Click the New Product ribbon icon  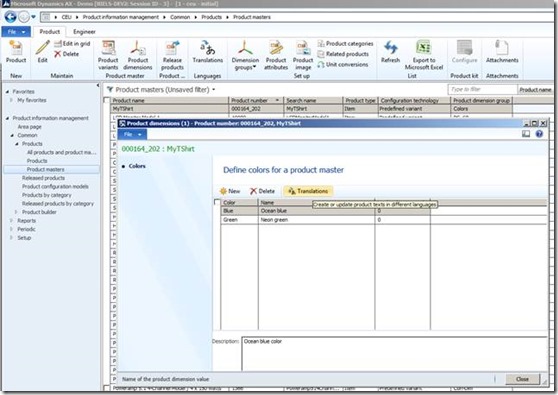coord(16,52)
